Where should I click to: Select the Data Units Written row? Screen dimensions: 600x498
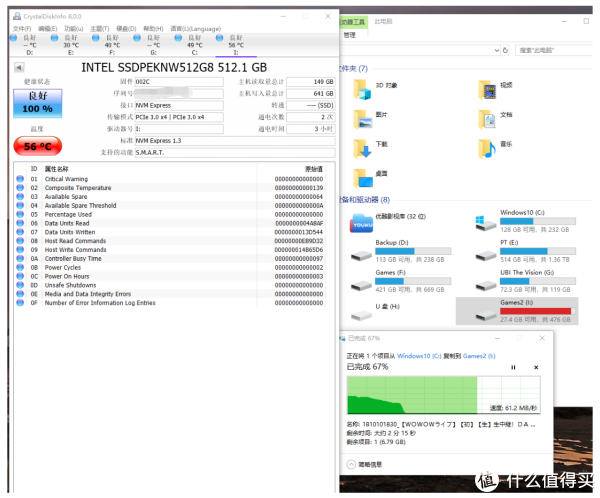click(170, 232)
